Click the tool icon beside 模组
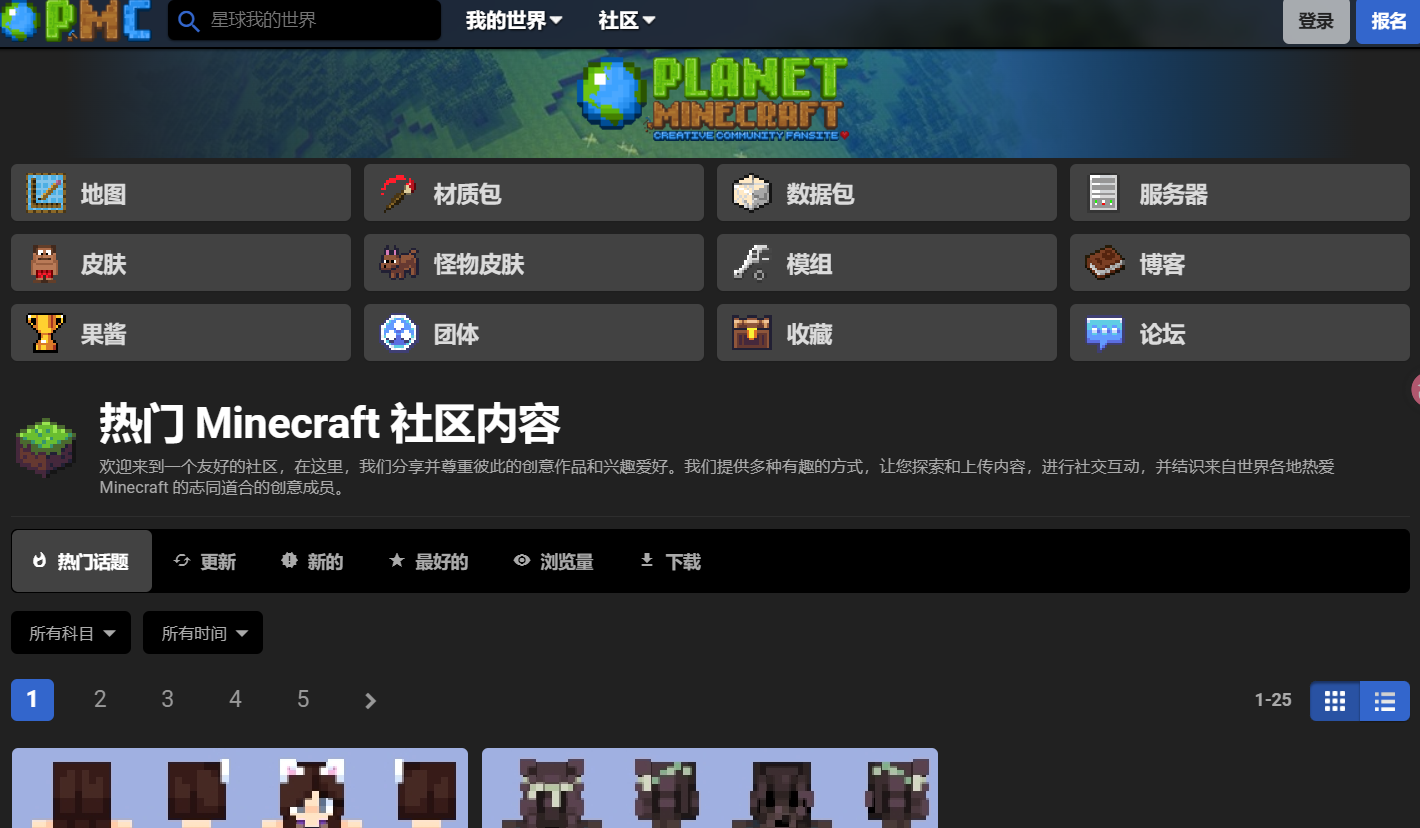The image size is (1420, 828). (751, 263)
